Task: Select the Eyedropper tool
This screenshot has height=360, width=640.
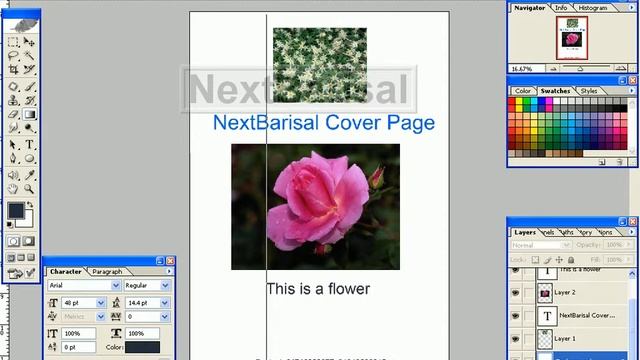Action: tap(29, 175)
